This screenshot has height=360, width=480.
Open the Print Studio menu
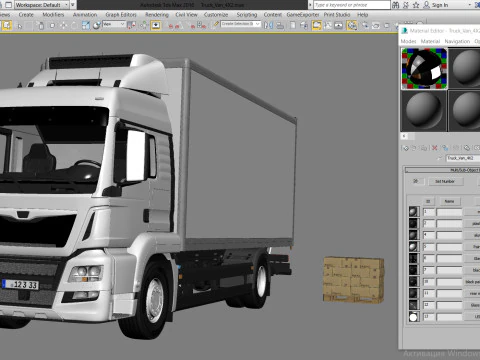click(x=337, y=15)
